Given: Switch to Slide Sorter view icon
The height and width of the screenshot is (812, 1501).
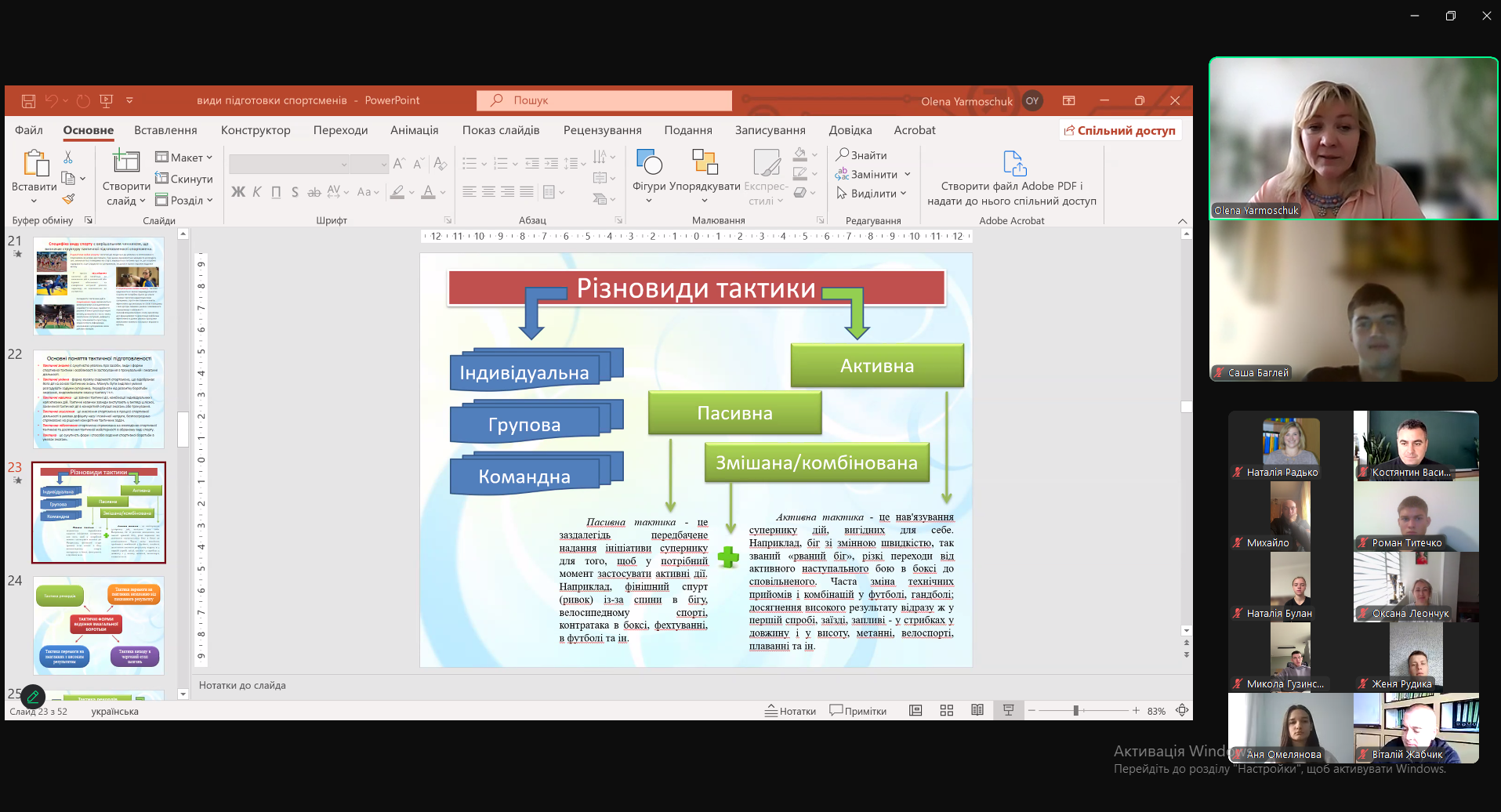Looking at the screenshot, I should pos(947,710).
